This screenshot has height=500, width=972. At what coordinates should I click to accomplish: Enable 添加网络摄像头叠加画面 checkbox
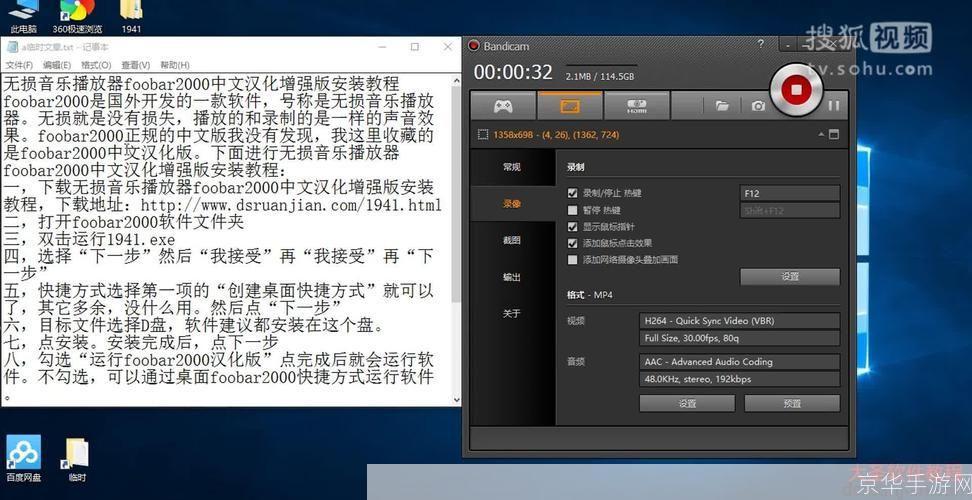point(573,259)
